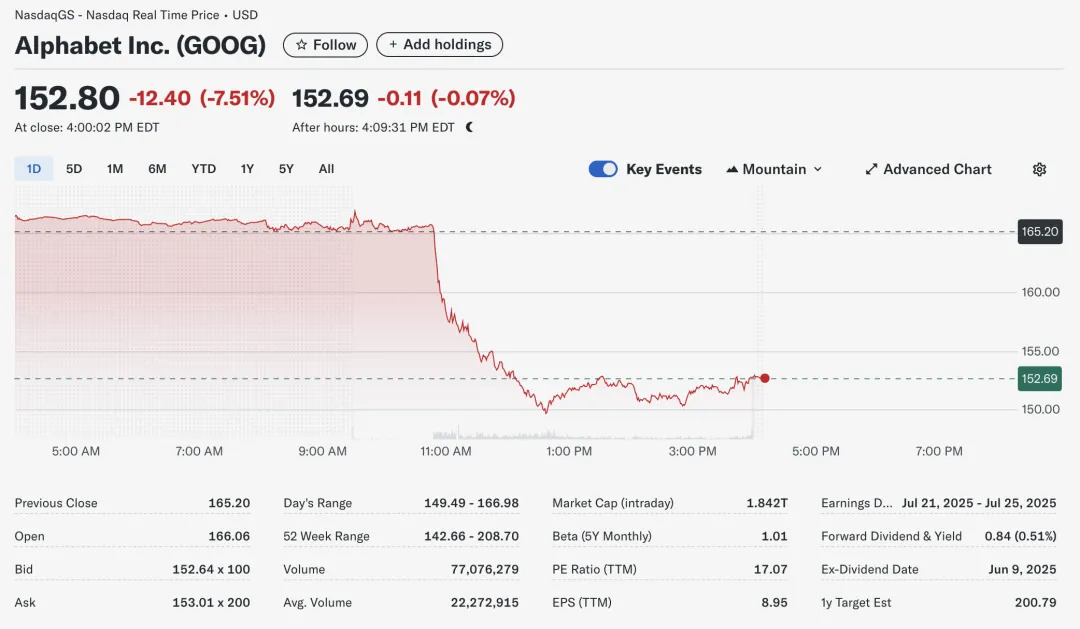The height and width of the screenshot is (629, 1080).
Task: Click the NasdaqGS Real Time Price header text
Action: coord(136,14)
